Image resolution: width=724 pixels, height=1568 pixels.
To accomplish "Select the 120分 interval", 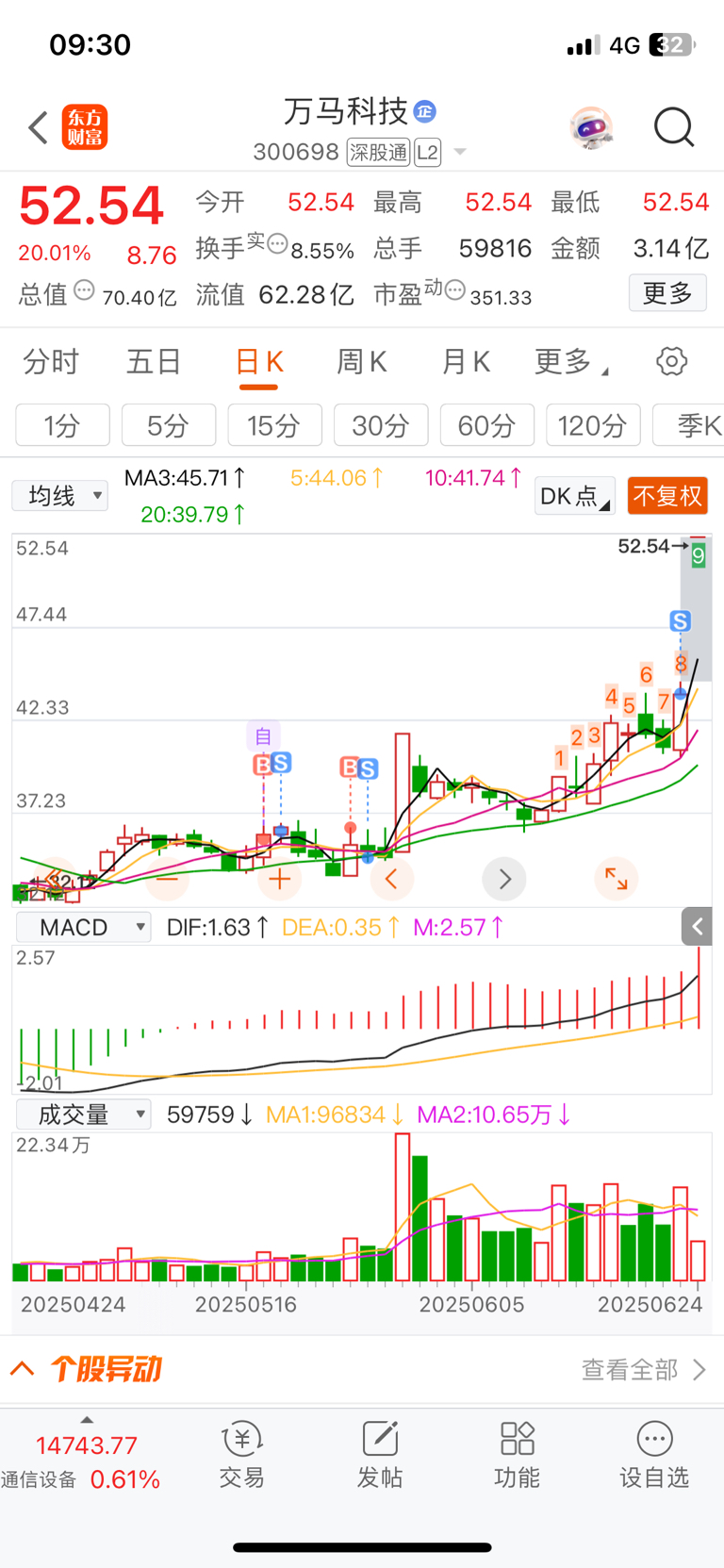I will point(593,425).
